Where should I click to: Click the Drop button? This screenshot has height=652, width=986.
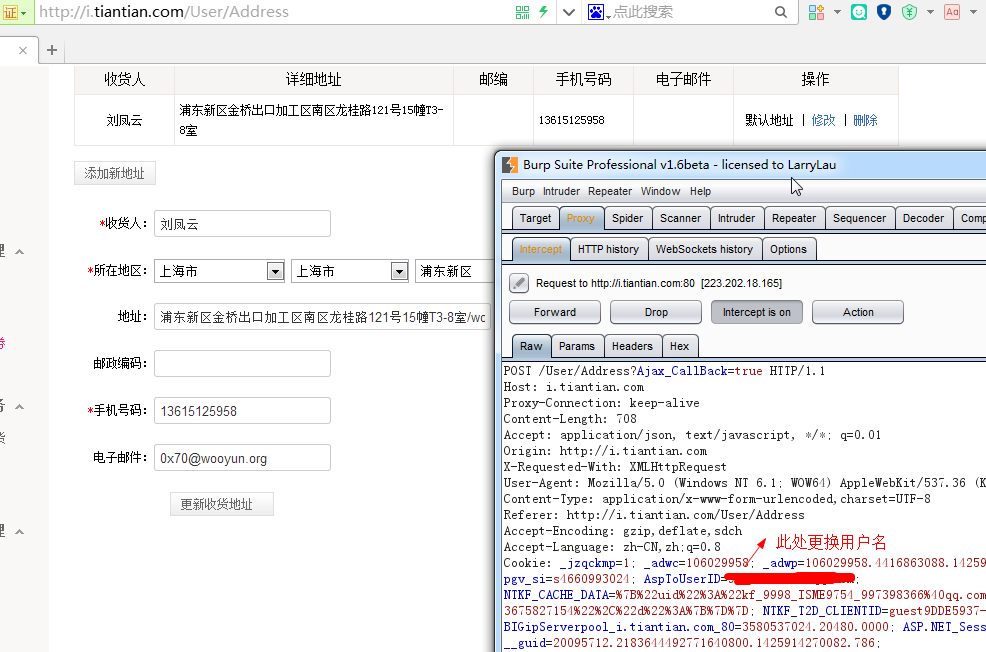[x=656, y=312]
